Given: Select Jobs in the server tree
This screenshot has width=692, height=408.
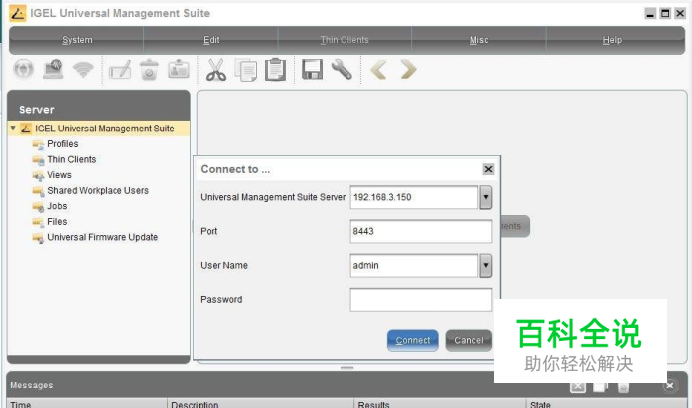Looking at the screenshot, I should coord(57,206).
